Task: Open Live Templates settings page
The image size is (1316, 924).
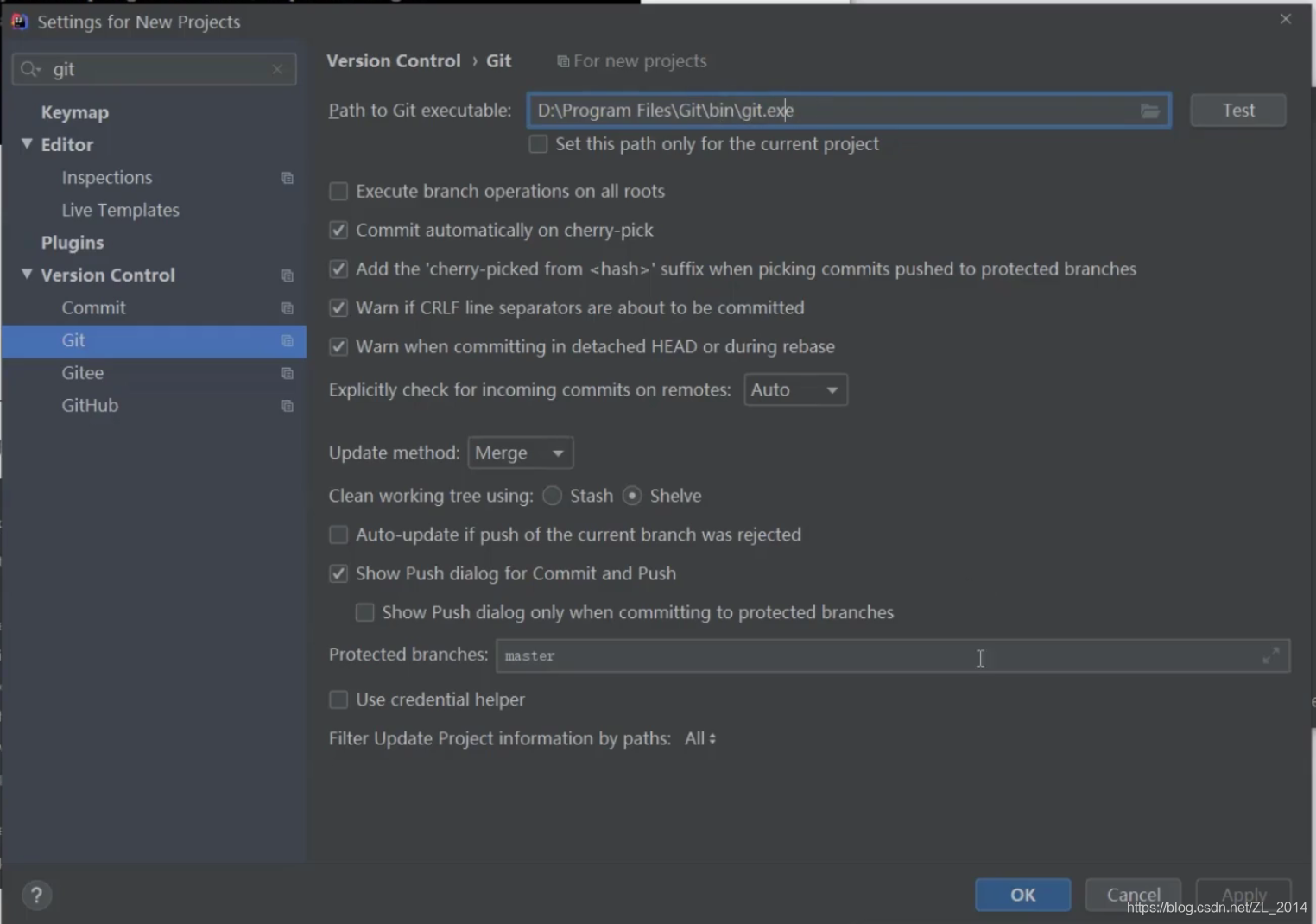Action: point(121,211)
